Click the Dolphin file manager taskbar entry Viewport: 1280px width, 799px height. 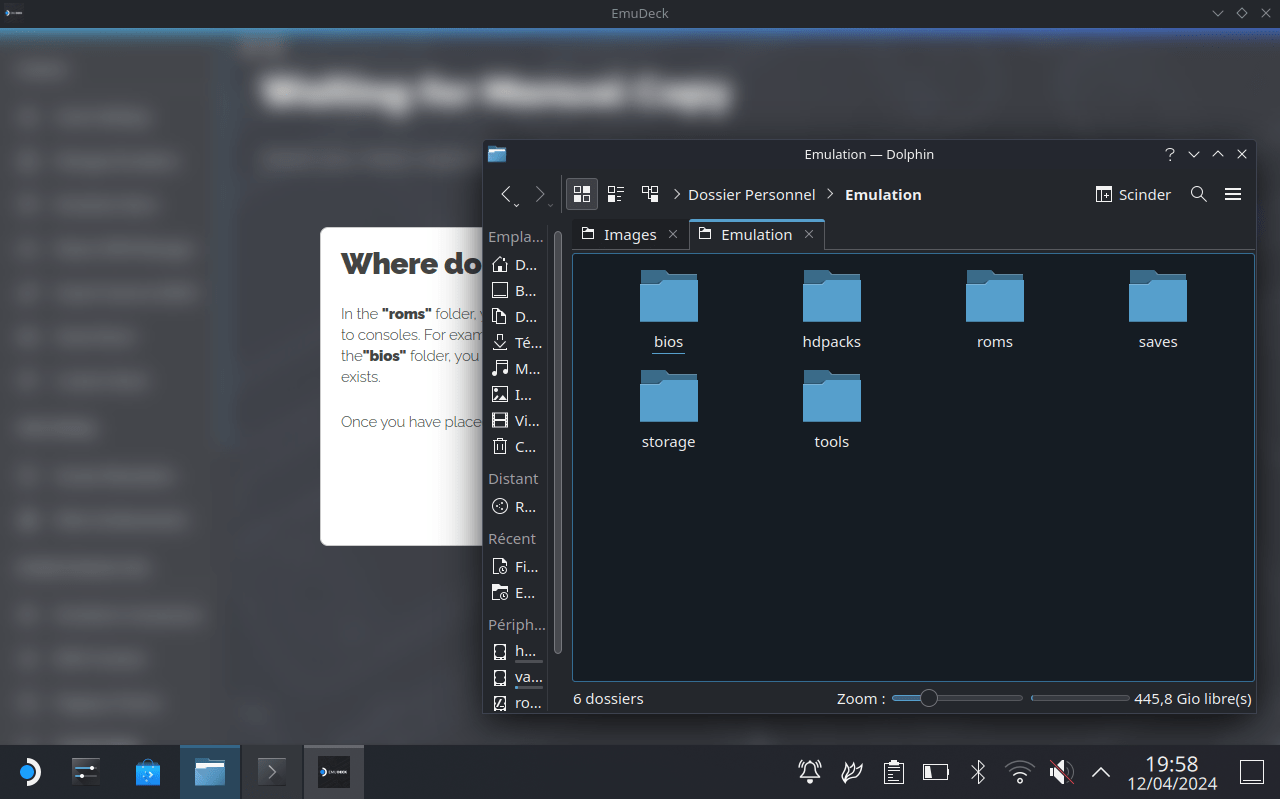point(210,772)
